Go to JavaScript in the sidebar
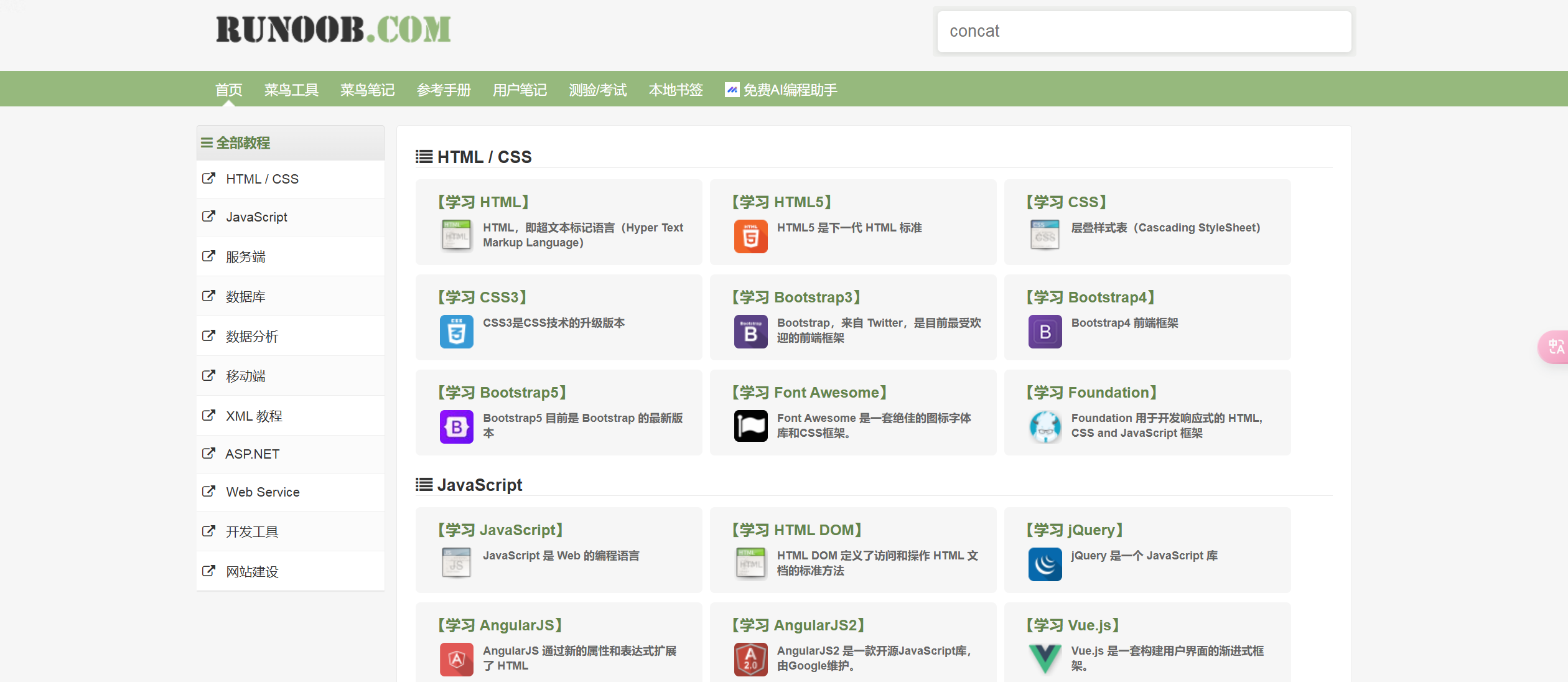Screen dimensions: 1568x682 [256, 217]
